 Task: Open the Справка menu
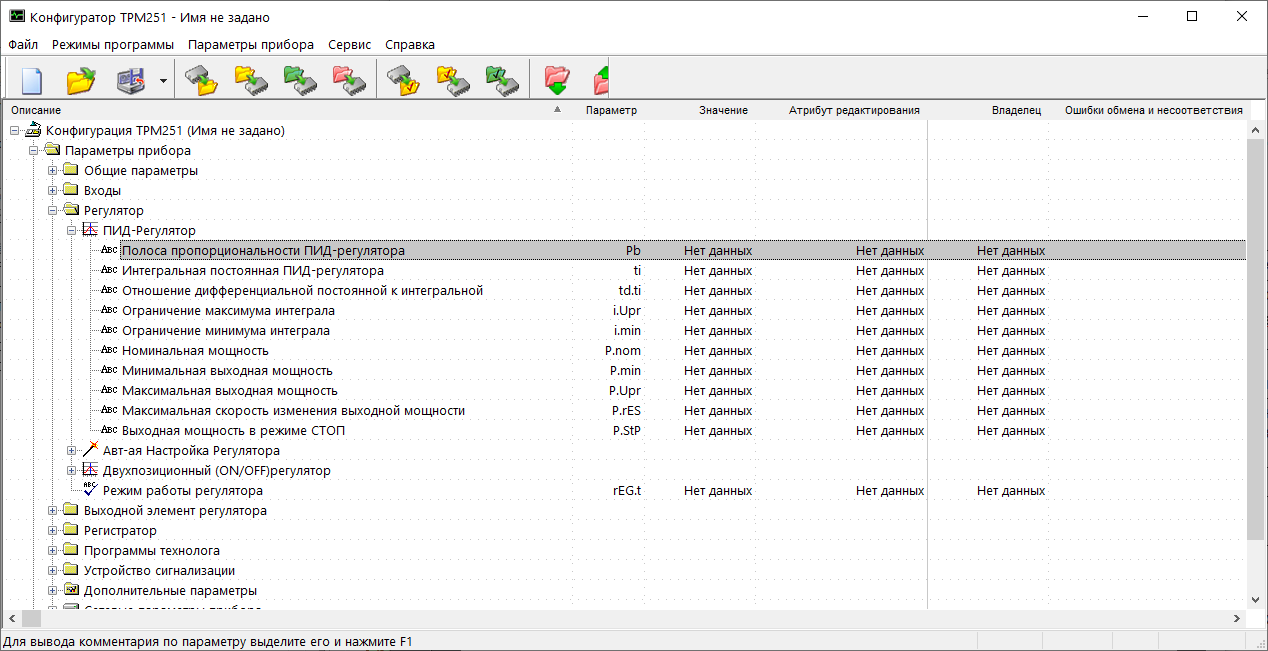pos(410,45)
